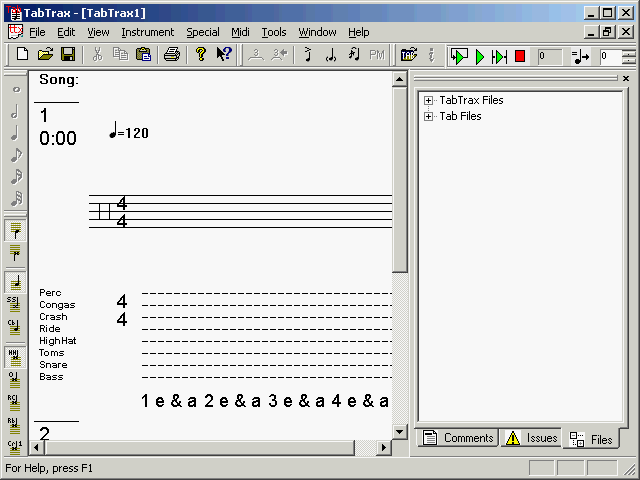Click the flam/grace note icon

coord(308,55)
